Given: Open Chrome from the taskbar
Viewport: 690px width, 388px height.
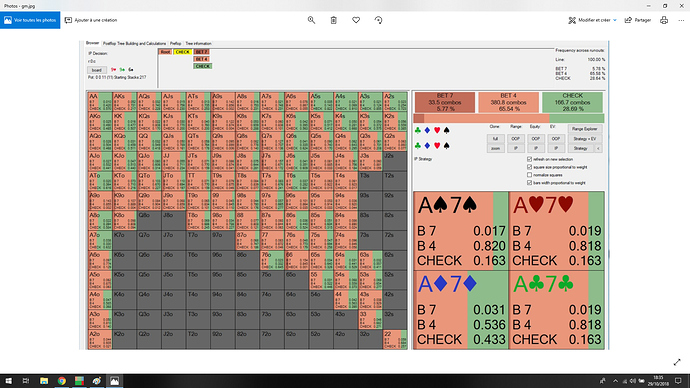Looking at the screenshot, I should [62, 381].
